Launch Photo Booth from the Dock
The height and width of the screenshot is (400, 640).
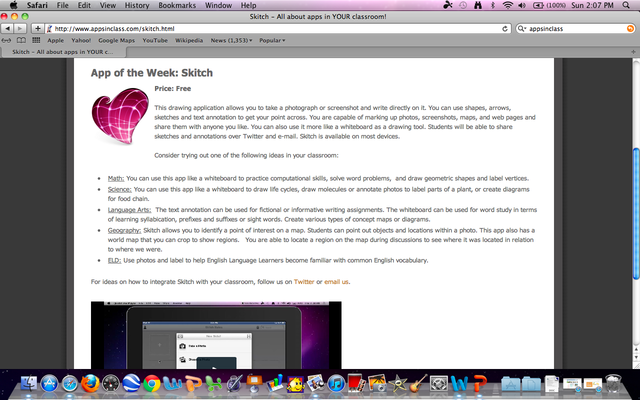coord(357,384)
